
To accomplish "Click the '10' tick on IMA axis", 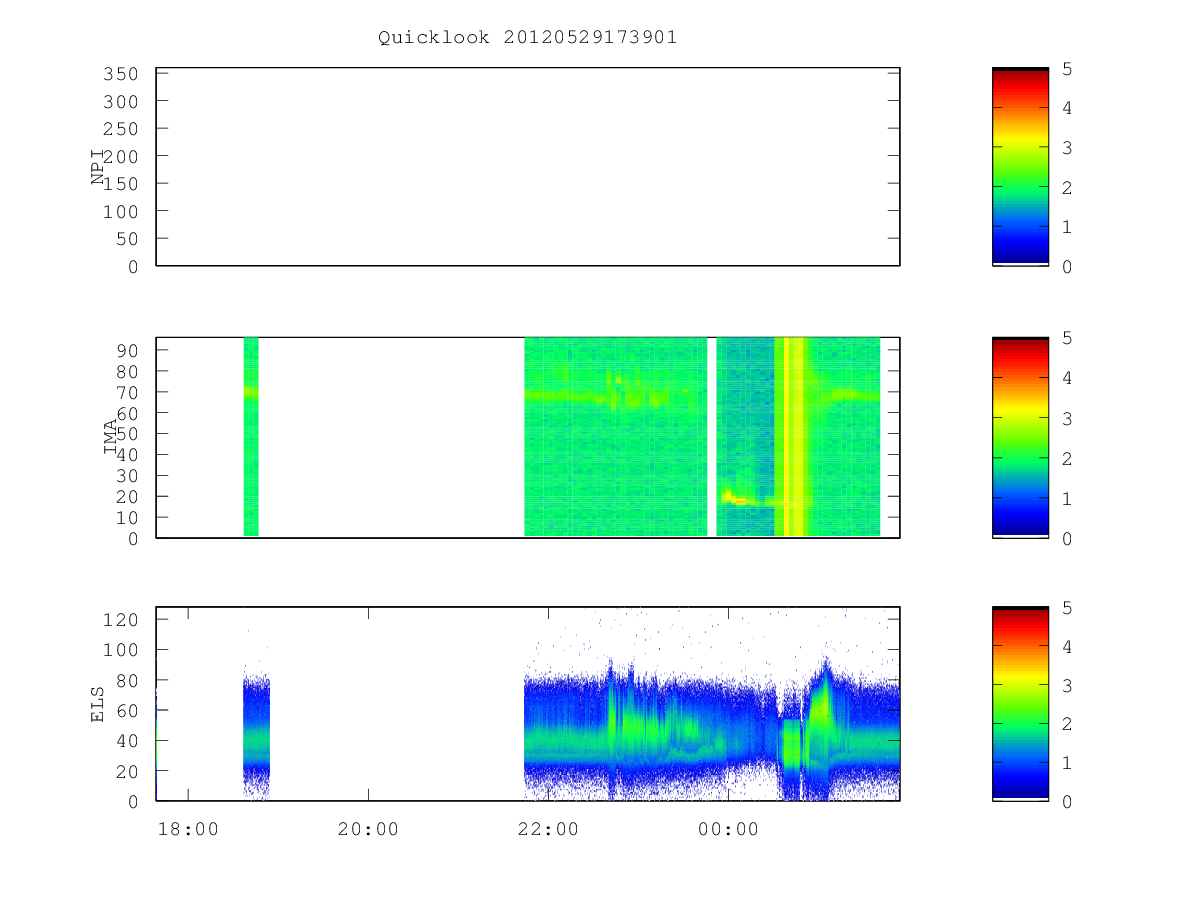I will click(127, 518).
